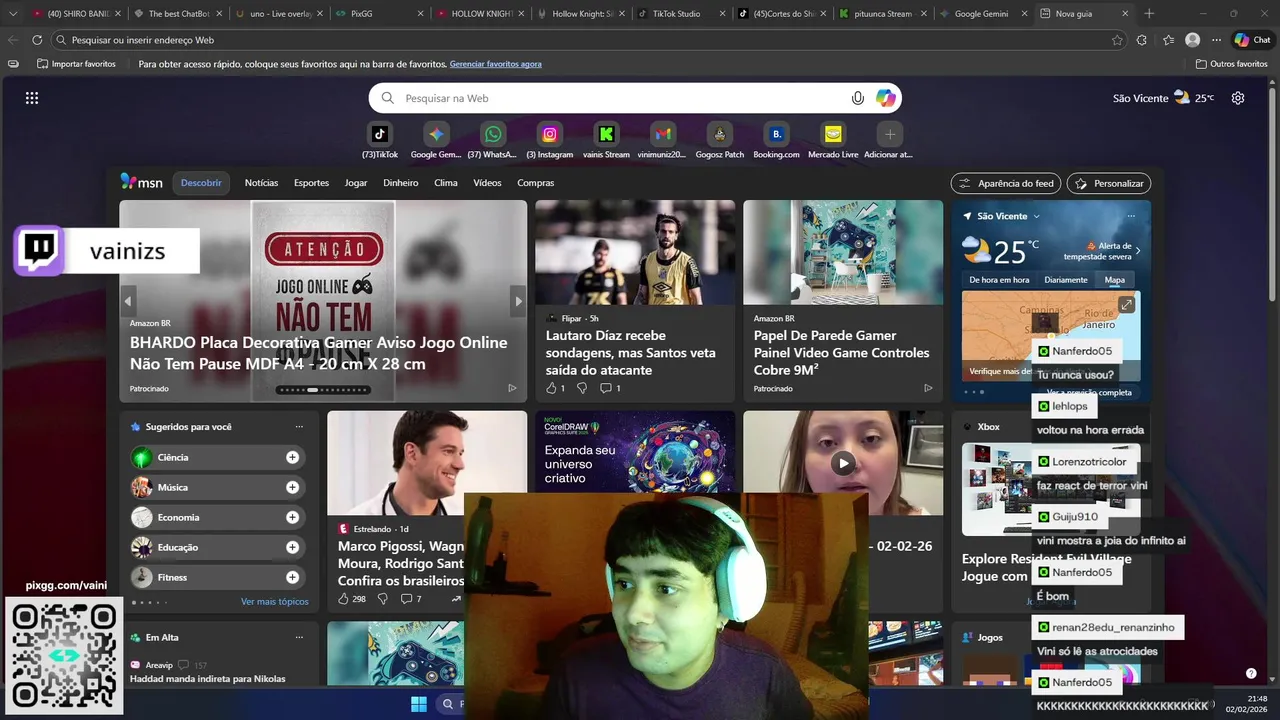
Task: Open the vainis Stream Kick shortcut
Action: click(x=606, y=134)
